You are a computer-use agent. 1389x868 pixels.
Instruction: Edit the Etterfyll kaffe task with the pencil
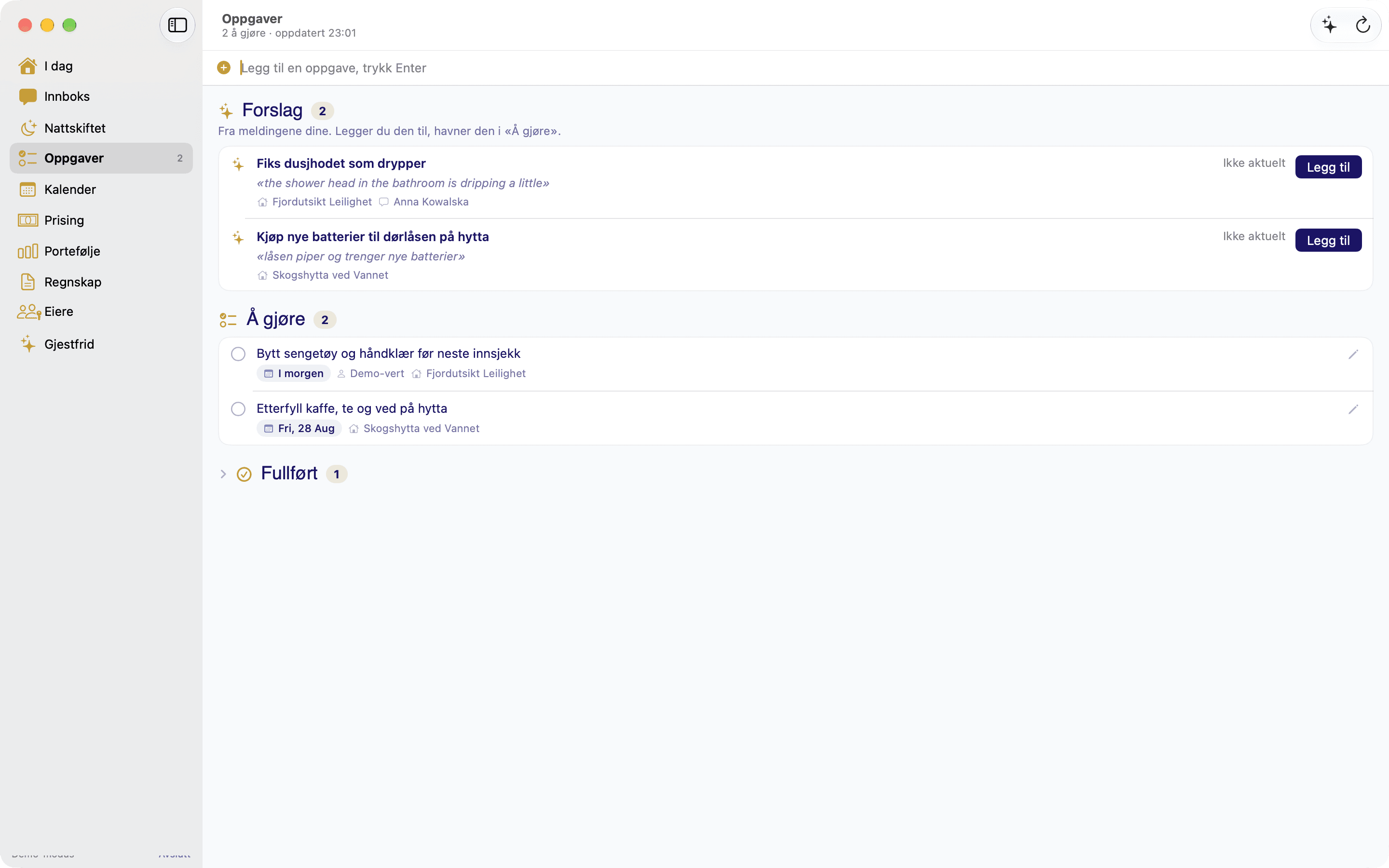[1353, 409]
